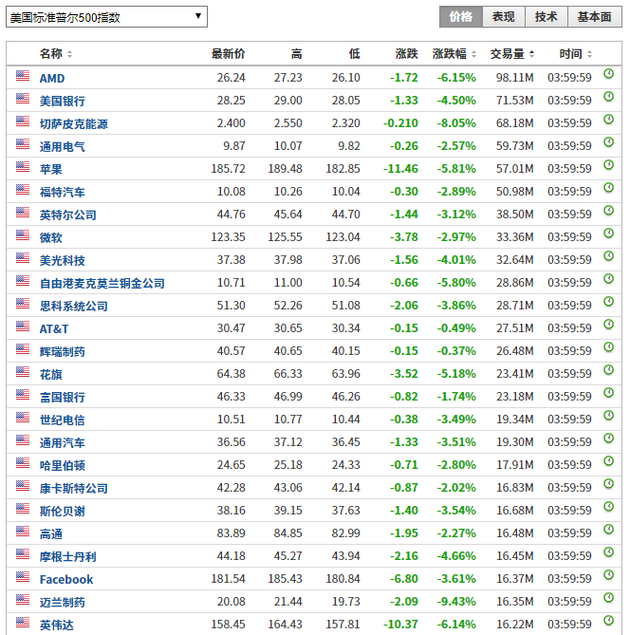Switch to the 价格 tab
The height and width of the screenshot is (635, 630).
(x=461, y=17)
